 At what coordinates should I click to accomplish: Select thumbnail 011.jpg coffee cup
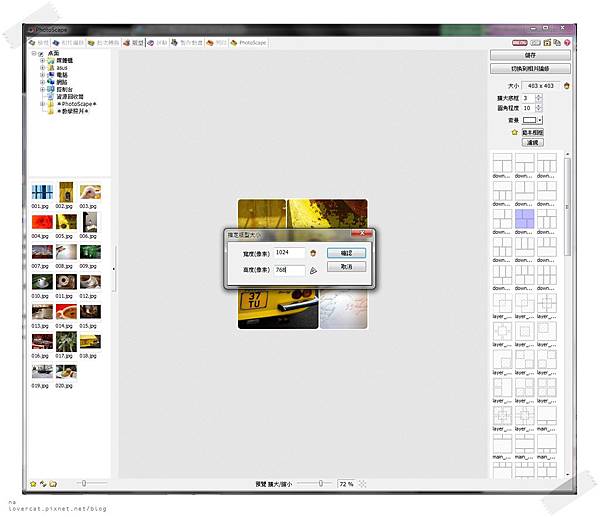[x=66, y=282]
